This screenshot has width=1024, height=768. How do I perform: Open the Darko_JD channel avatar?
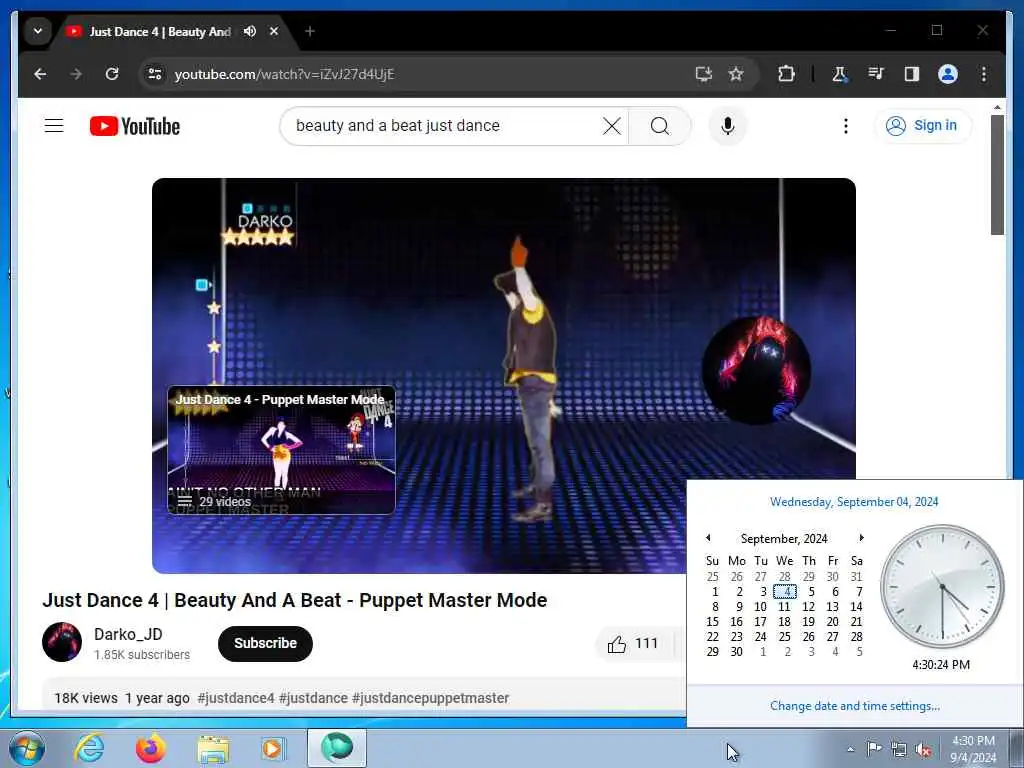[x=62, y=642]
